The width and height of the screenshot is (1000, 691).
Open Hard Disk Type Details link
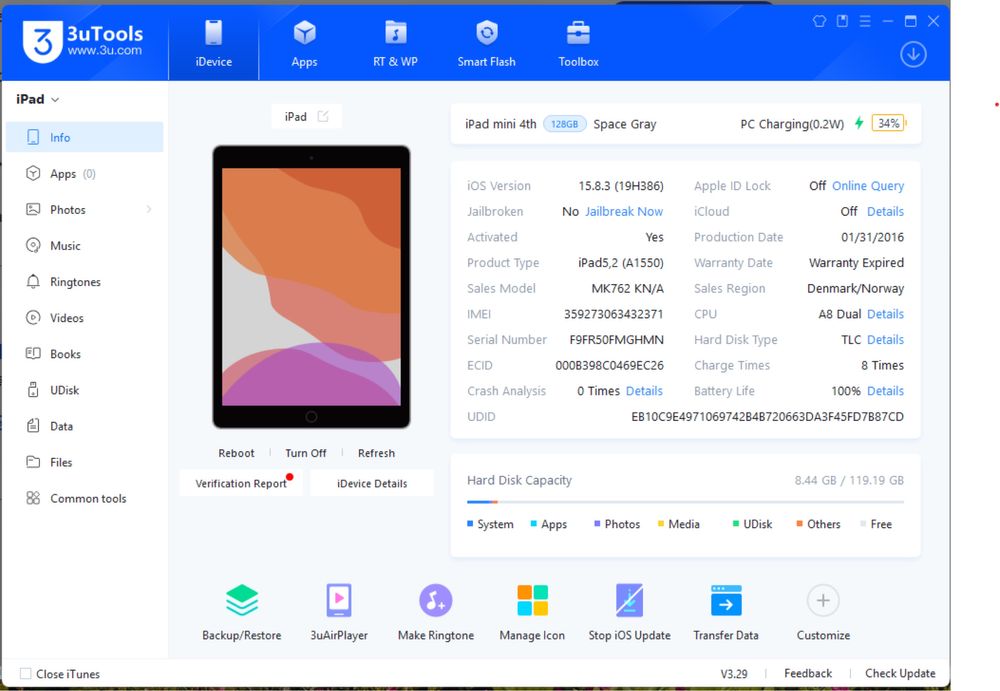[885, 339]
